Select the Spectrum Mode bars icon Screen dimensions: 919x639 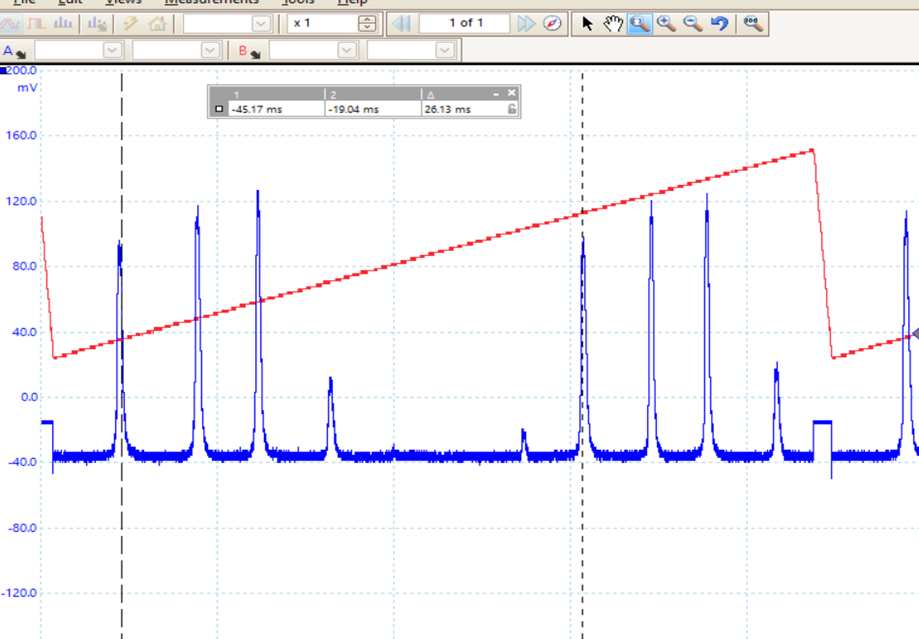click(x=63, y=24)
